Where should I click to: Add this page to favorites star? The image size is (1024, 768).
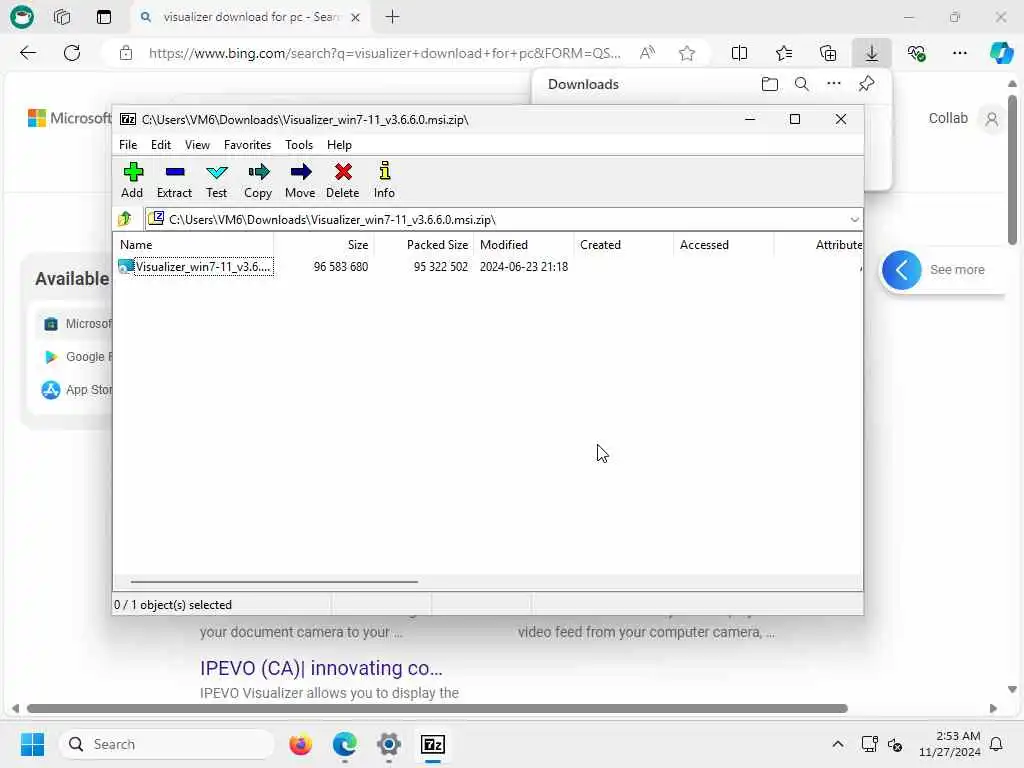[686, 53]
